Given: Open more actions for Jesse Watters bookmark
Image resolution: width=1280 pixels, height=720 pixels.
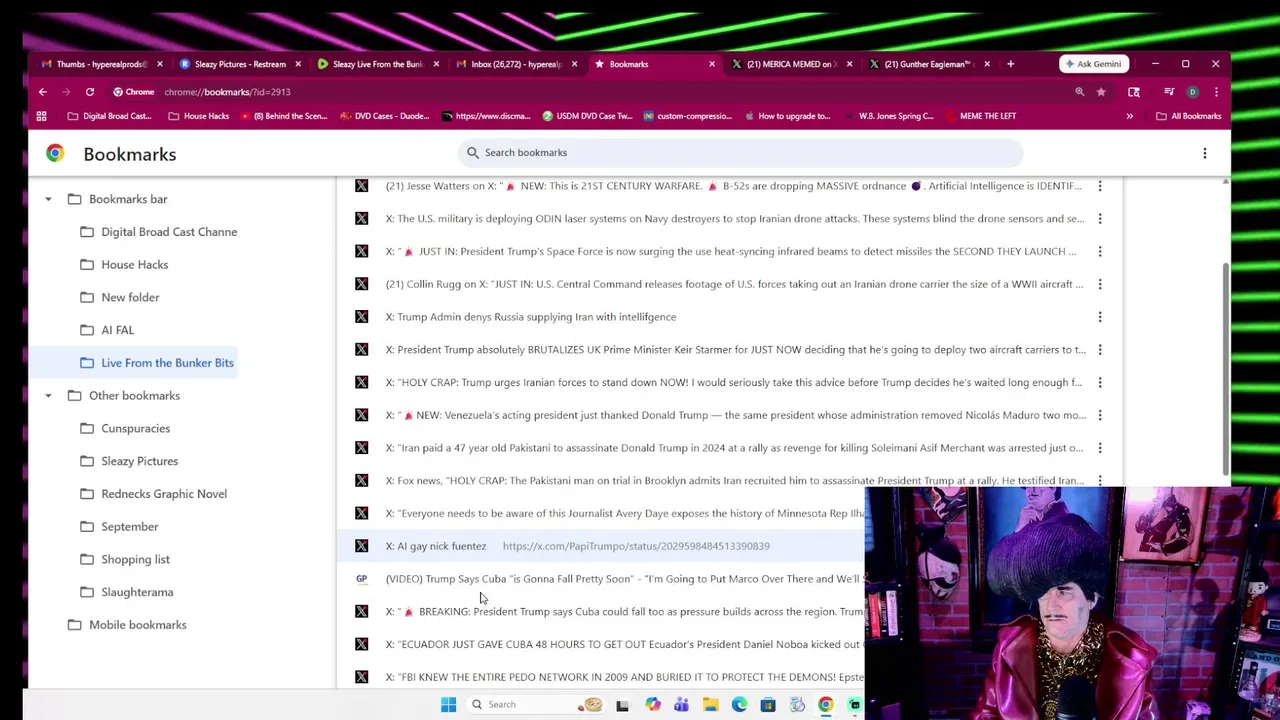Looking at the screenshot, I should click(x=1100, y=186).
